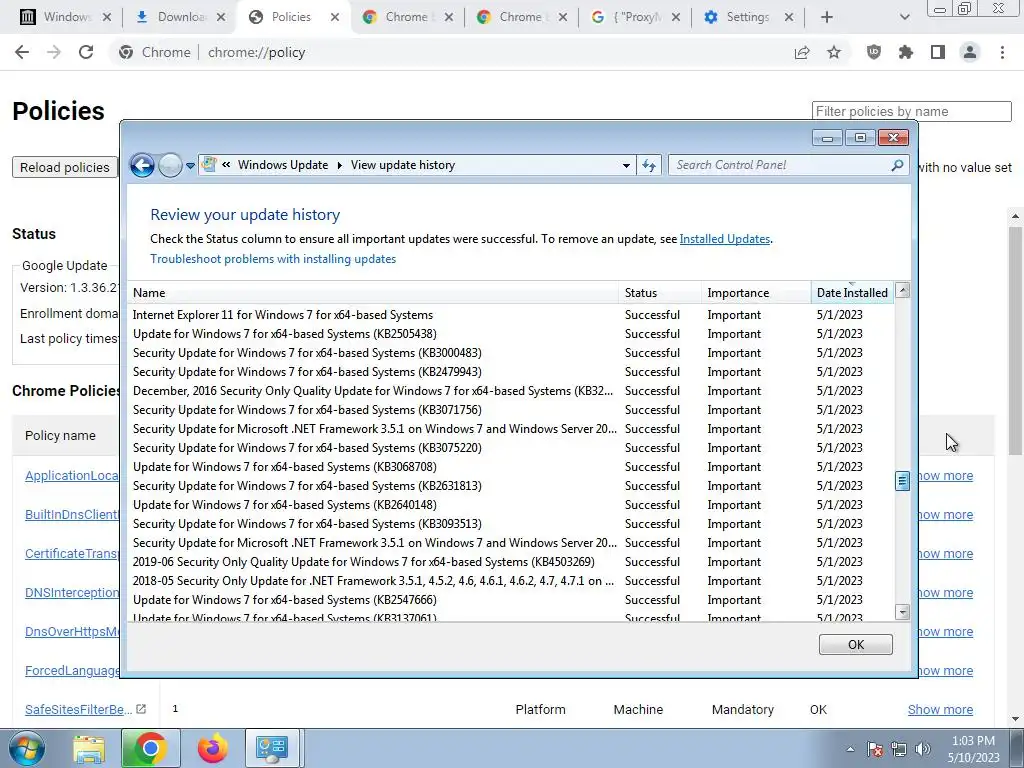This screenshot has height=768, width=1024.
Task: Click the update list scroll down arrow
Action: 903,612
